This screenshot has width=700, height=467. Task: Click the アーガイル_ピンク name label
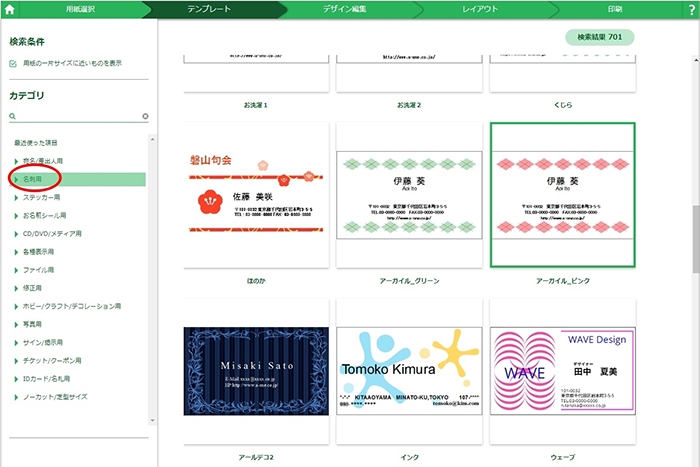point(563,281)
